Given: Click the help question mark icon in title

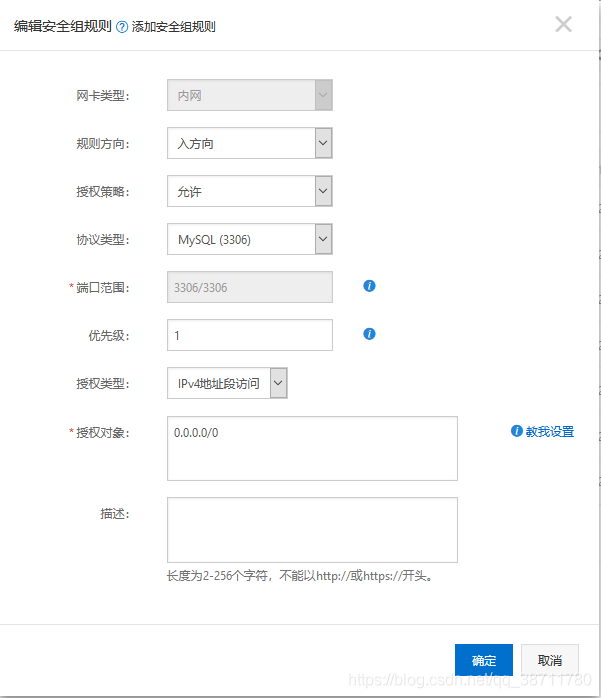Looking at the screenshot, I should click(122, 27).
